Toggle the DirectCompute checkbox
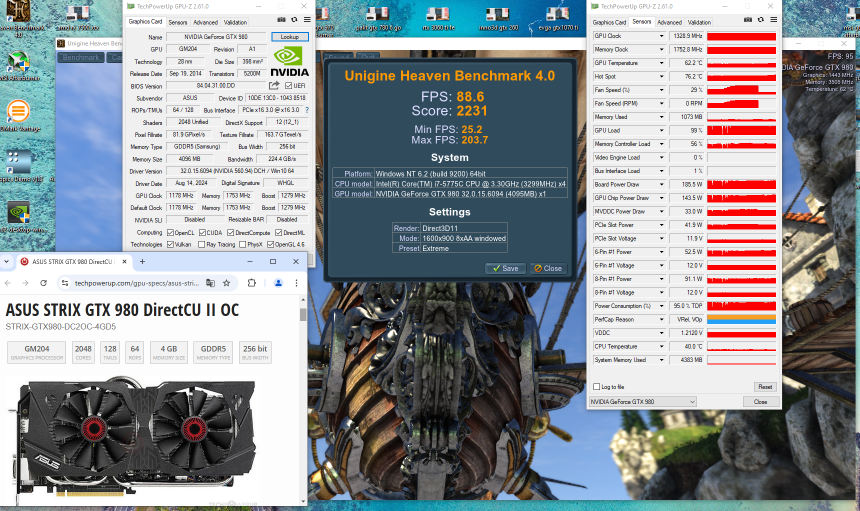 coord(231,232)
